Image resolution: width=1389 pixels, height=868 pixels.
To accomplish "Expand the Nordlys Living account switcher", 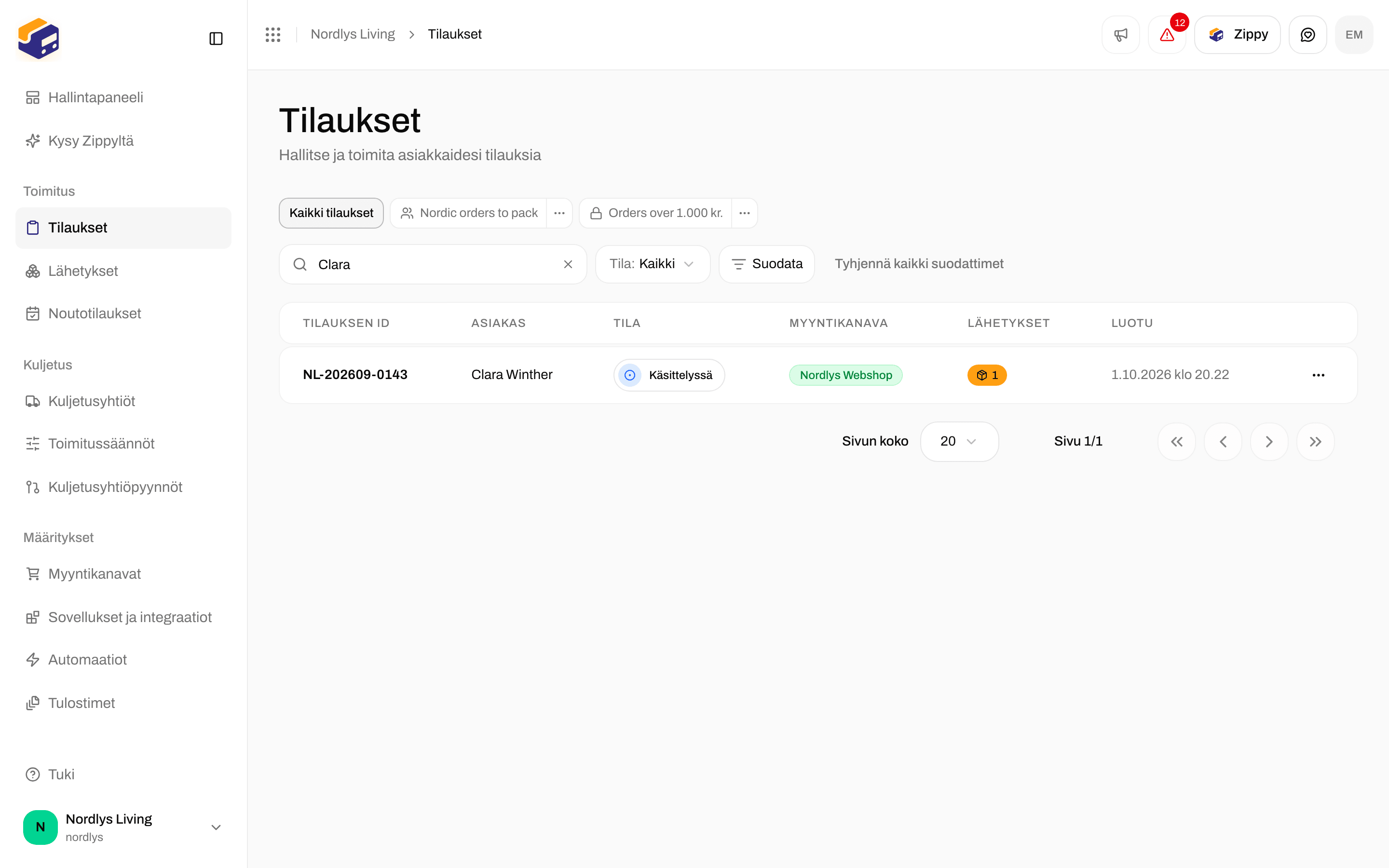I will (123, 827).
